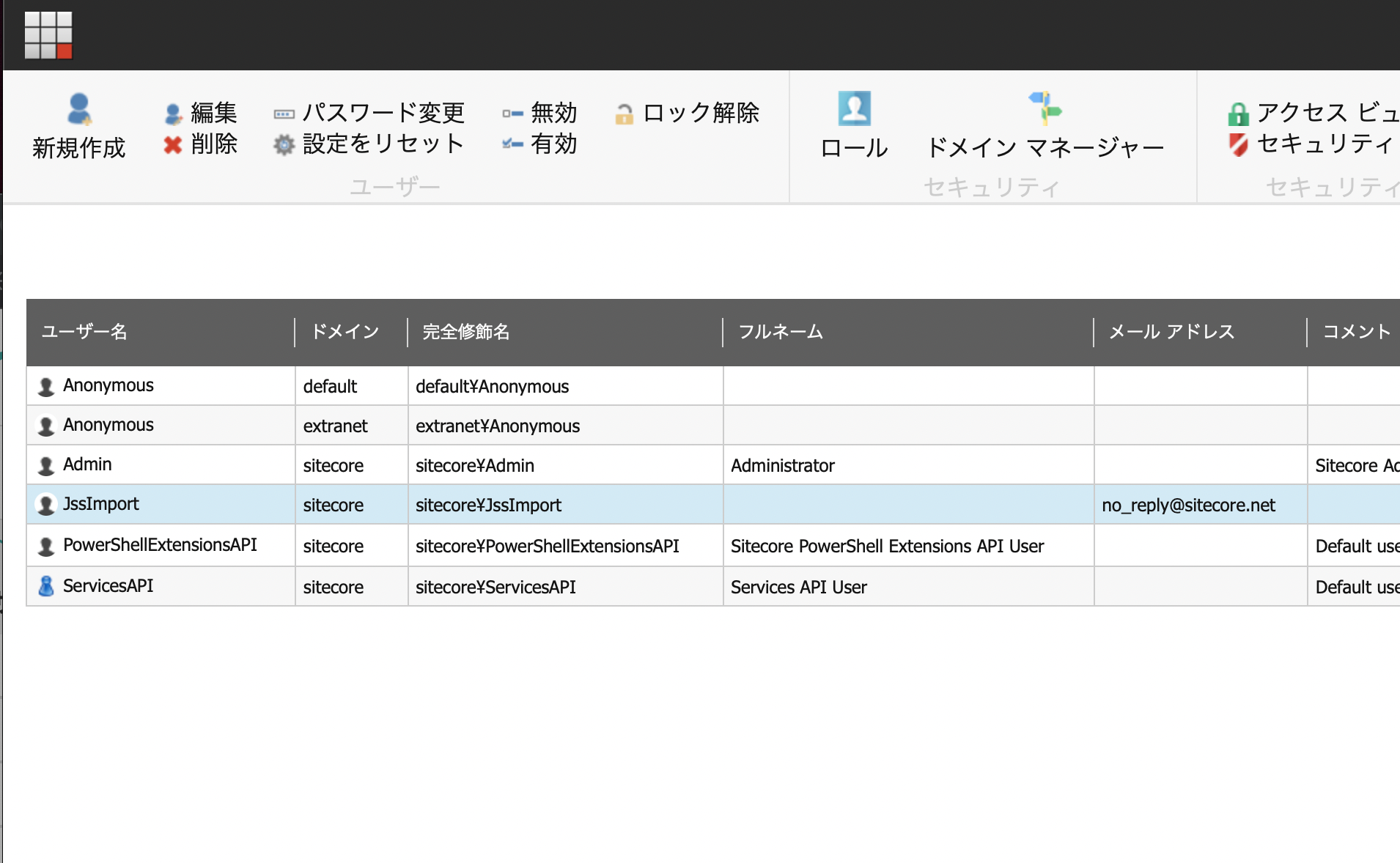
Task: Click the 新規作成 button label
Action: coord(79,148)
